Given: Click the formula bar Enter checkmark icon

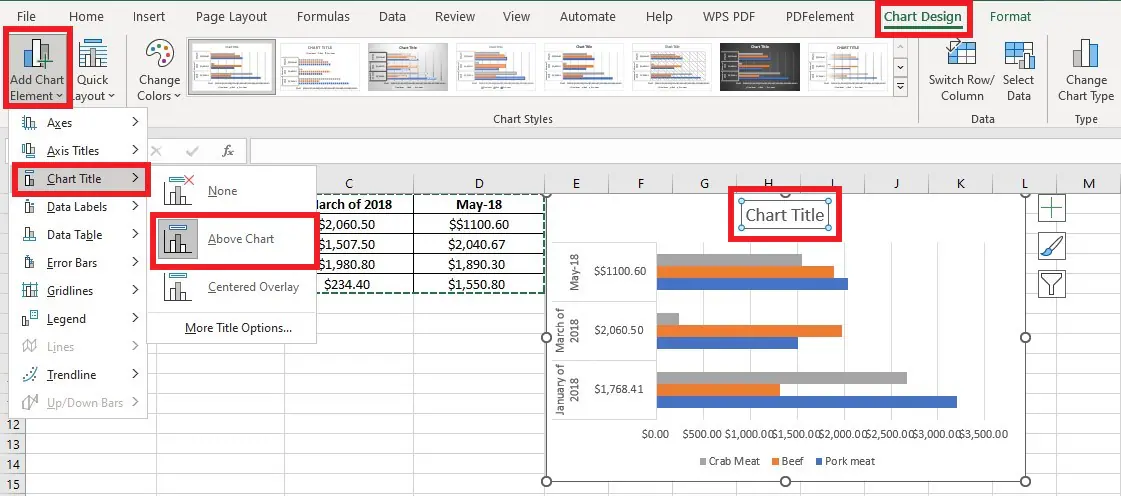Looking at the screenshot, I should pyautogui.click(x=192, y=151).
